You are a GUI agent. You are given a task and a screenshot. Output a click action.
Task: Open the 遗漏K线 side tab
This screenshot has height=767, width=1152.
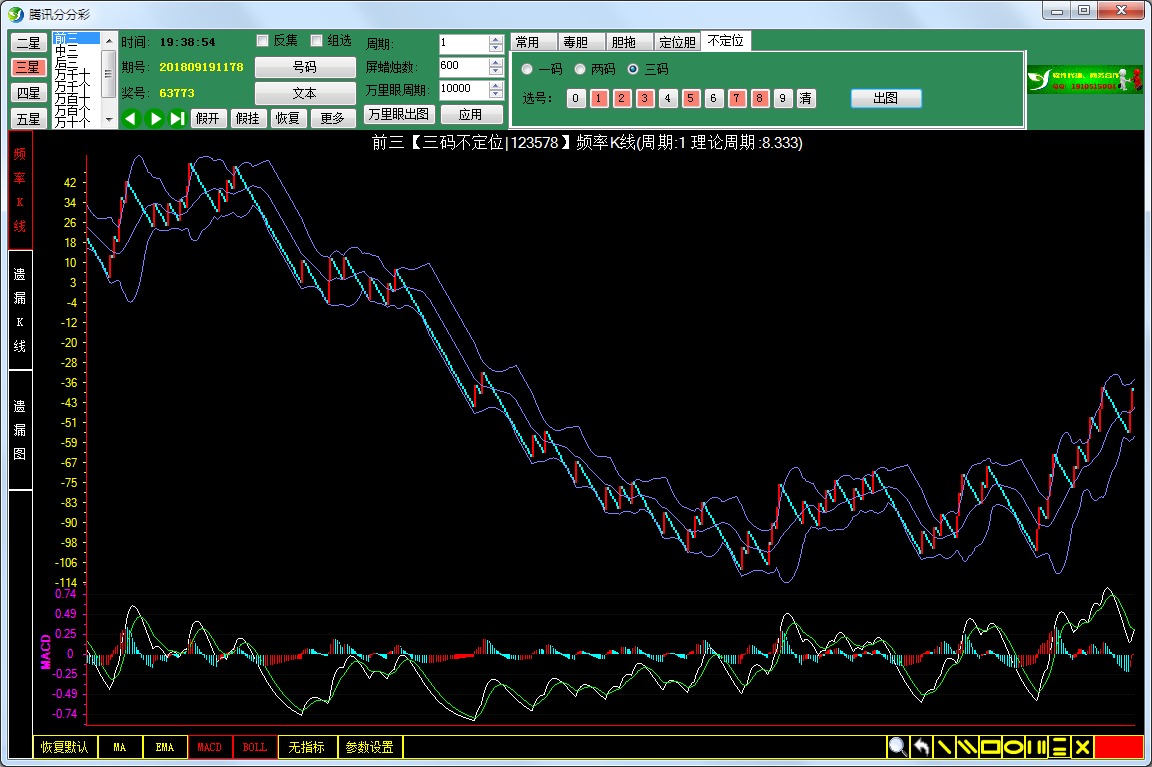pos(20,310)
